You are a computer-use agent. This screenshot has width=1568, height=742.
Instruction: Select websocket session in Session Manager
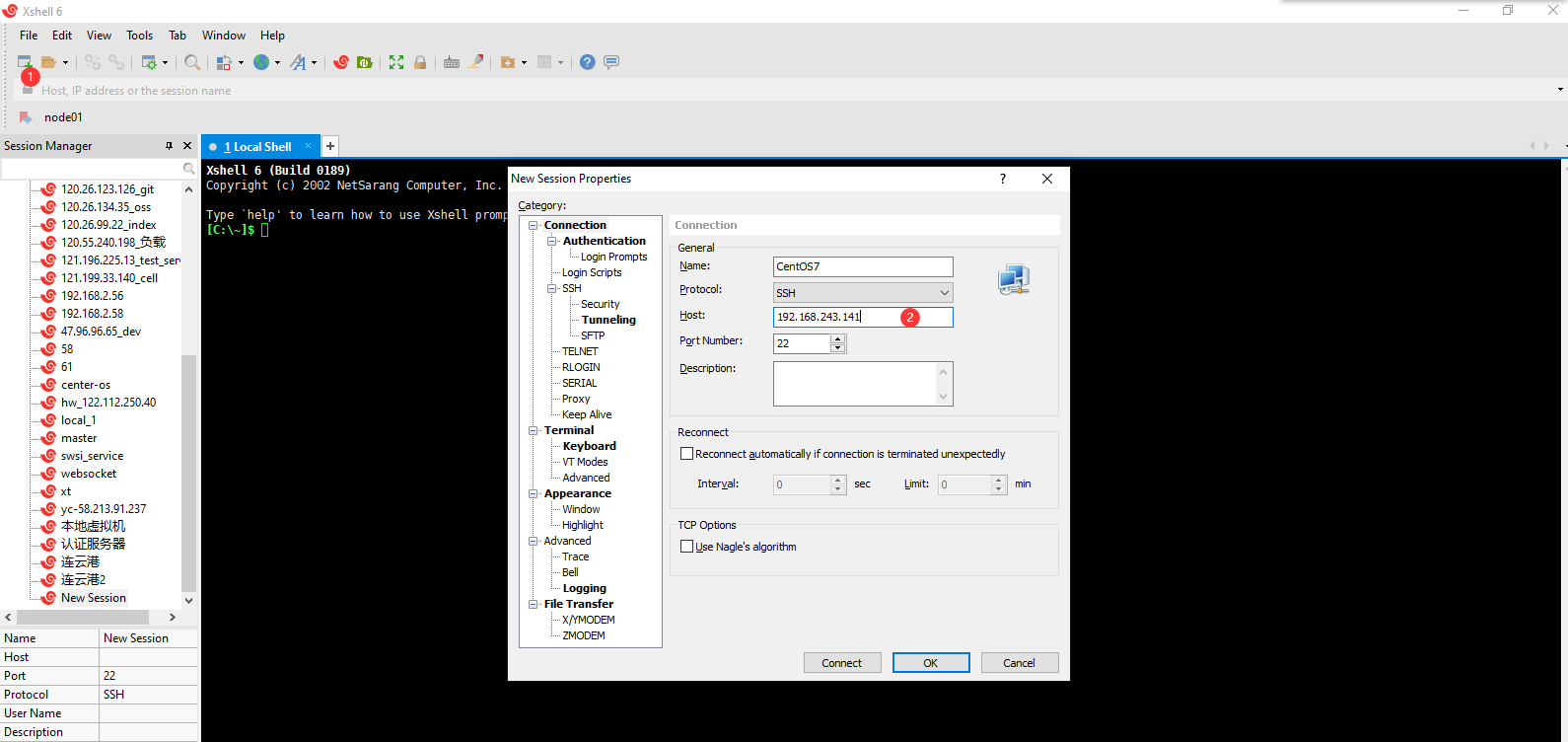click(x=89, y=474)
